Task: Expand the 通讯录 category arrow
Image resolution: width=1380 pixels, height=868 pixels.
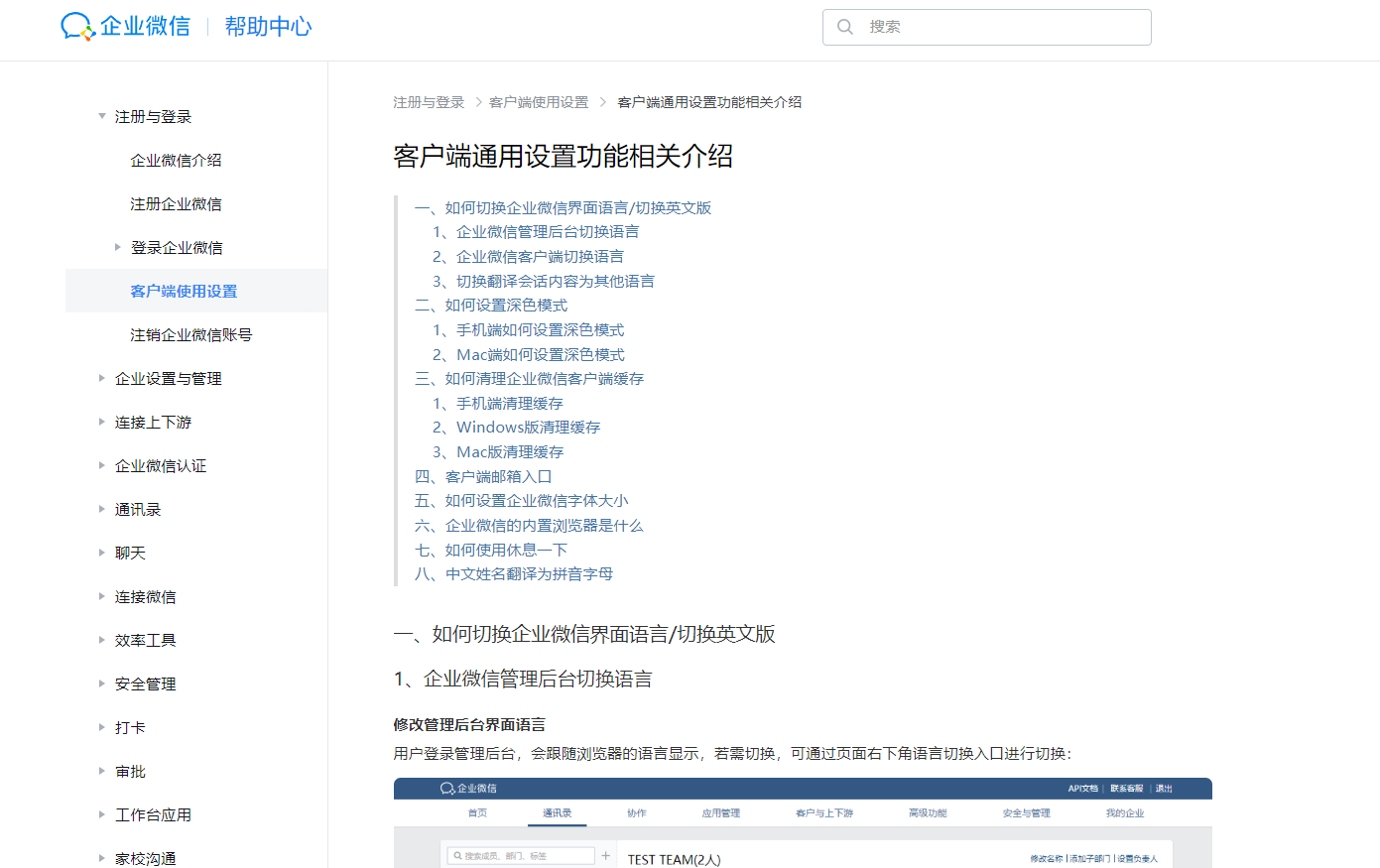Action: [101, 509]
